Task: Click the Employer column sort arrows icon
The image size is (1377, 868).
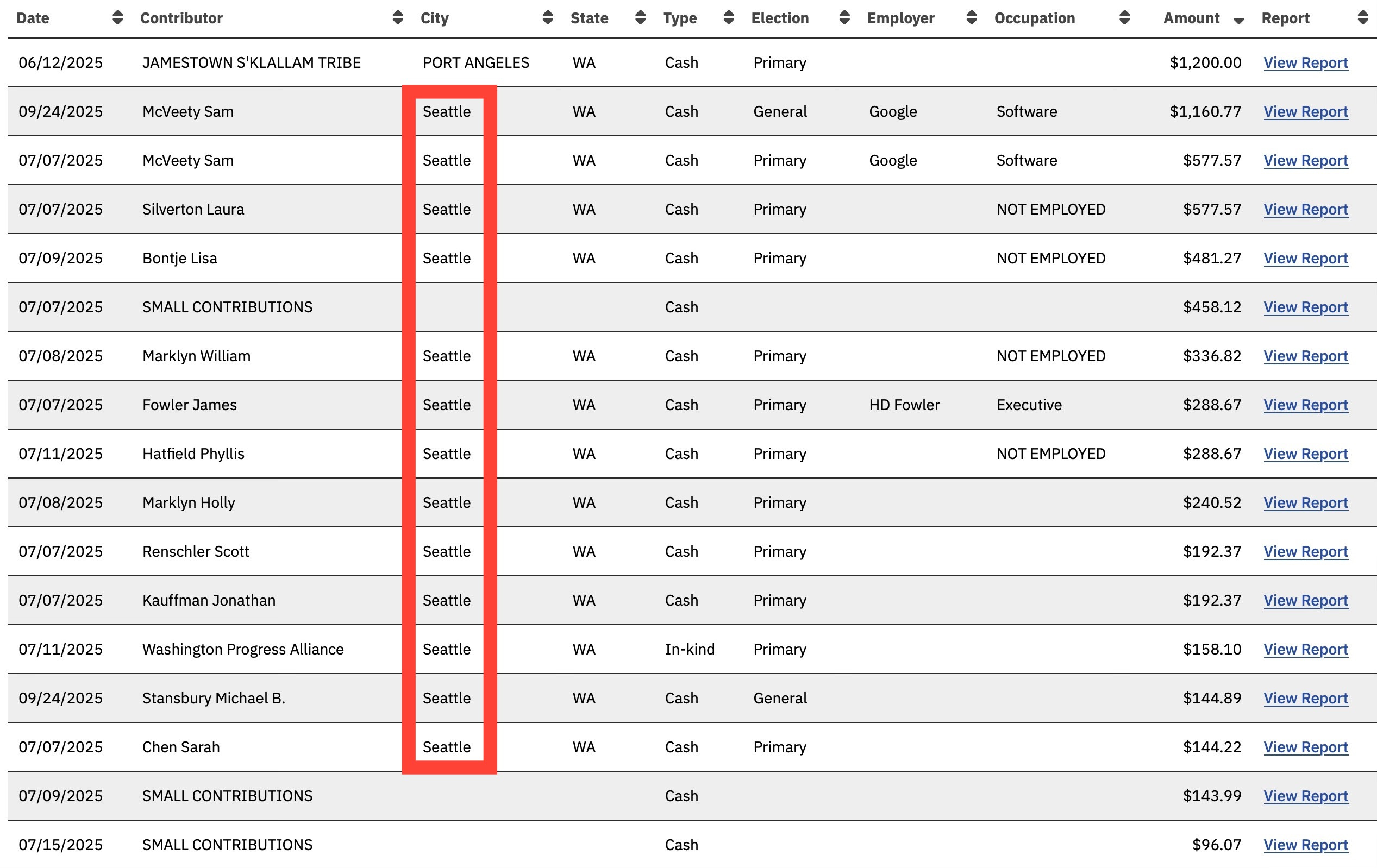Action: pyautogui.click(x=972, y=18)
